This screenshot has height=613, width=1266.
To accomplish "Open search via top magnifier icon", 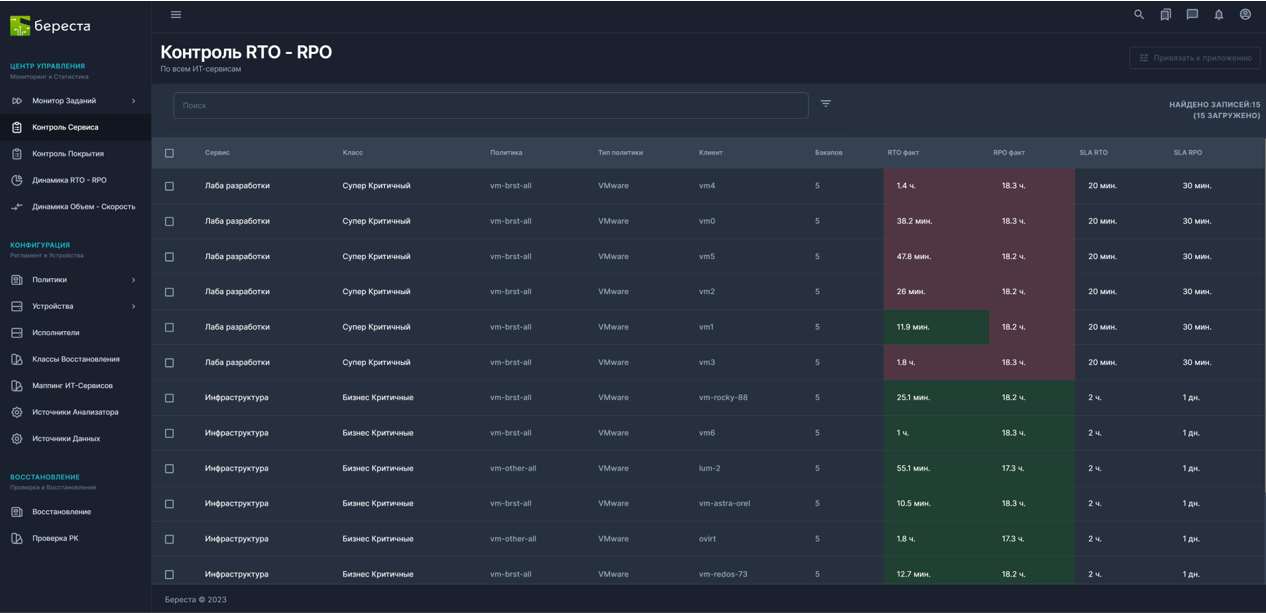I will click(1139, 15).
